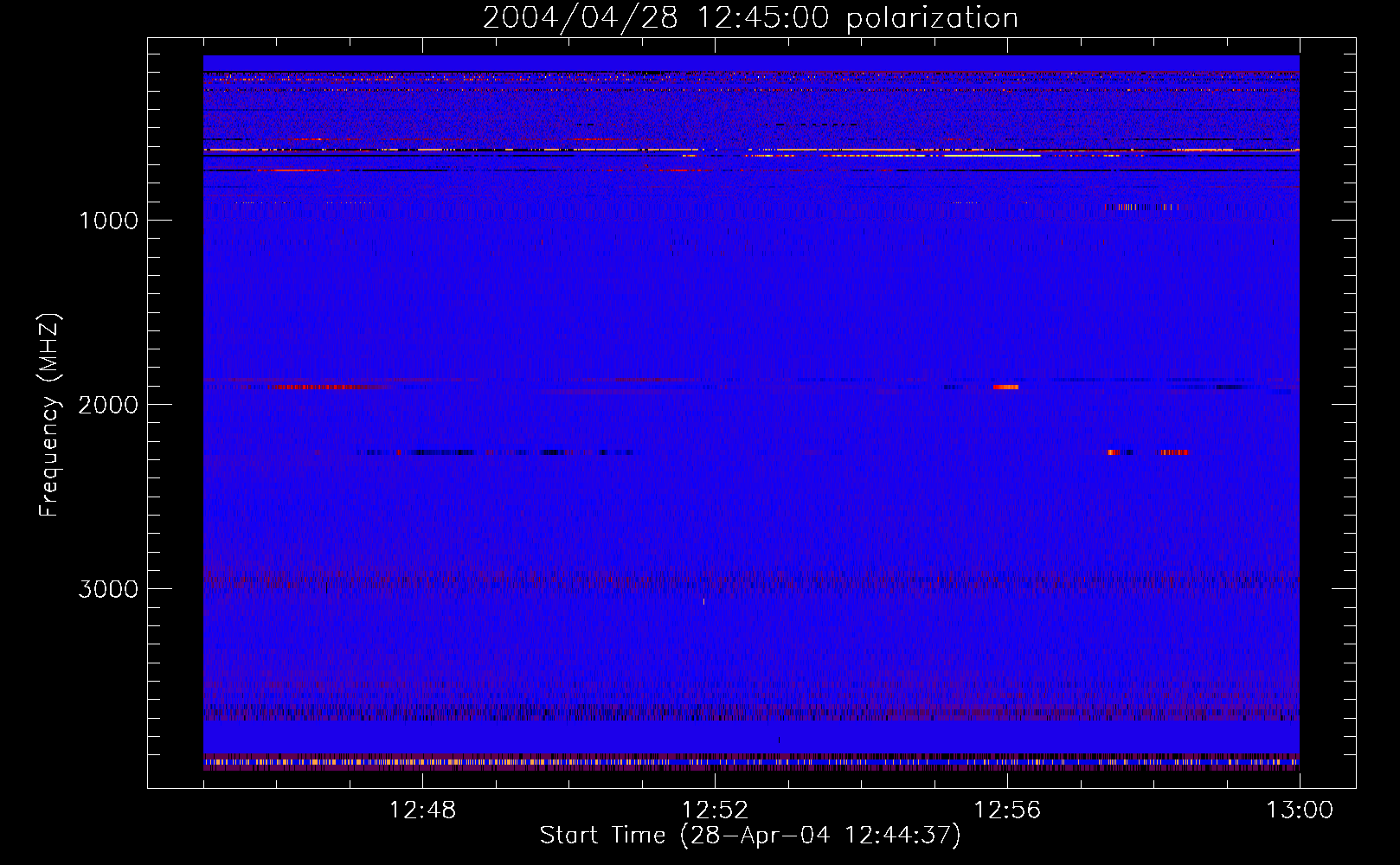Click the bright red burst near 12:56 at 1900 MHz
Screen dimensions: 1400x865
pos(1005,387)
